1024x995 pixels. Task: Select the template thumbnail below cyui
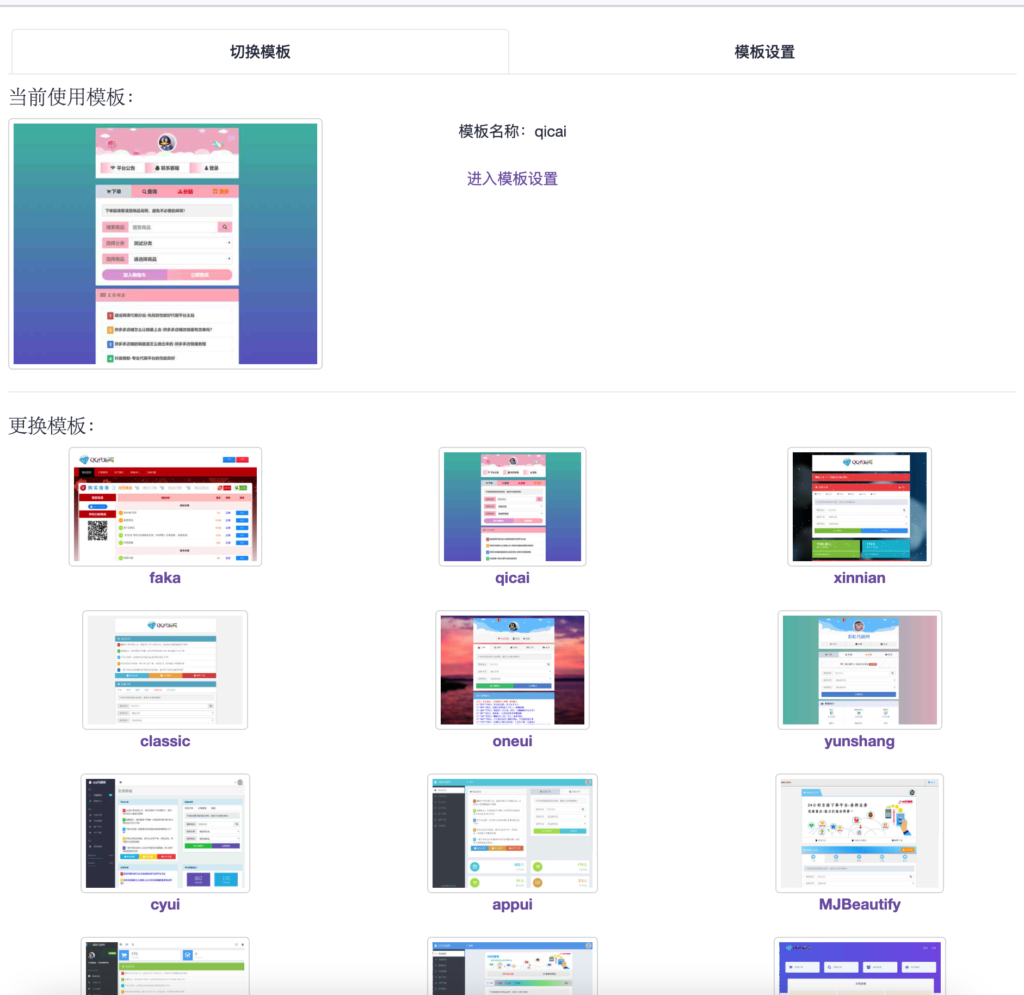[x=165, y=966]
